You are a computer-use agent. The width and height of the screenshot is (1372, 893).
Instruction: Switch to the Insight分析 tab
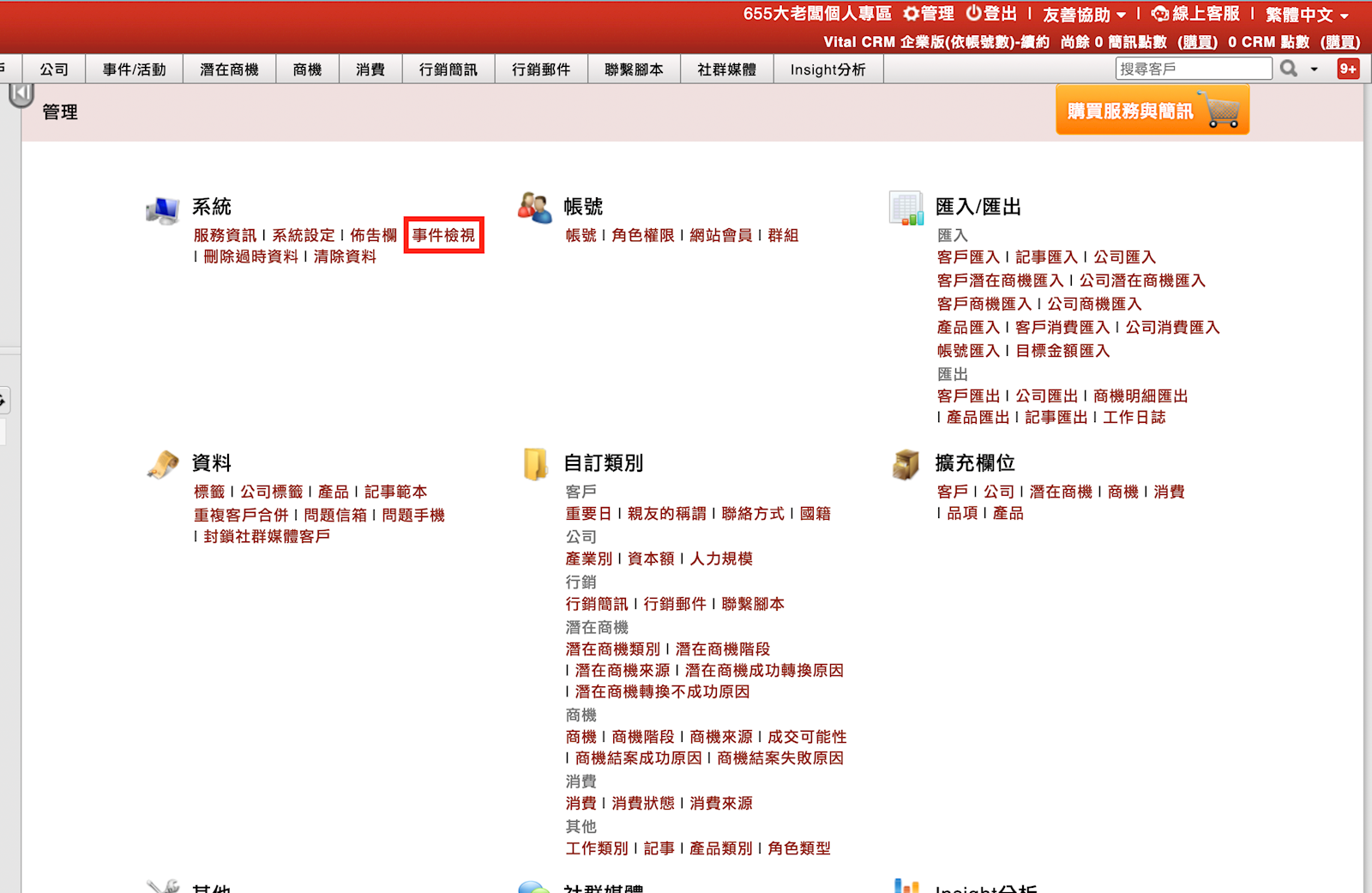827,69
